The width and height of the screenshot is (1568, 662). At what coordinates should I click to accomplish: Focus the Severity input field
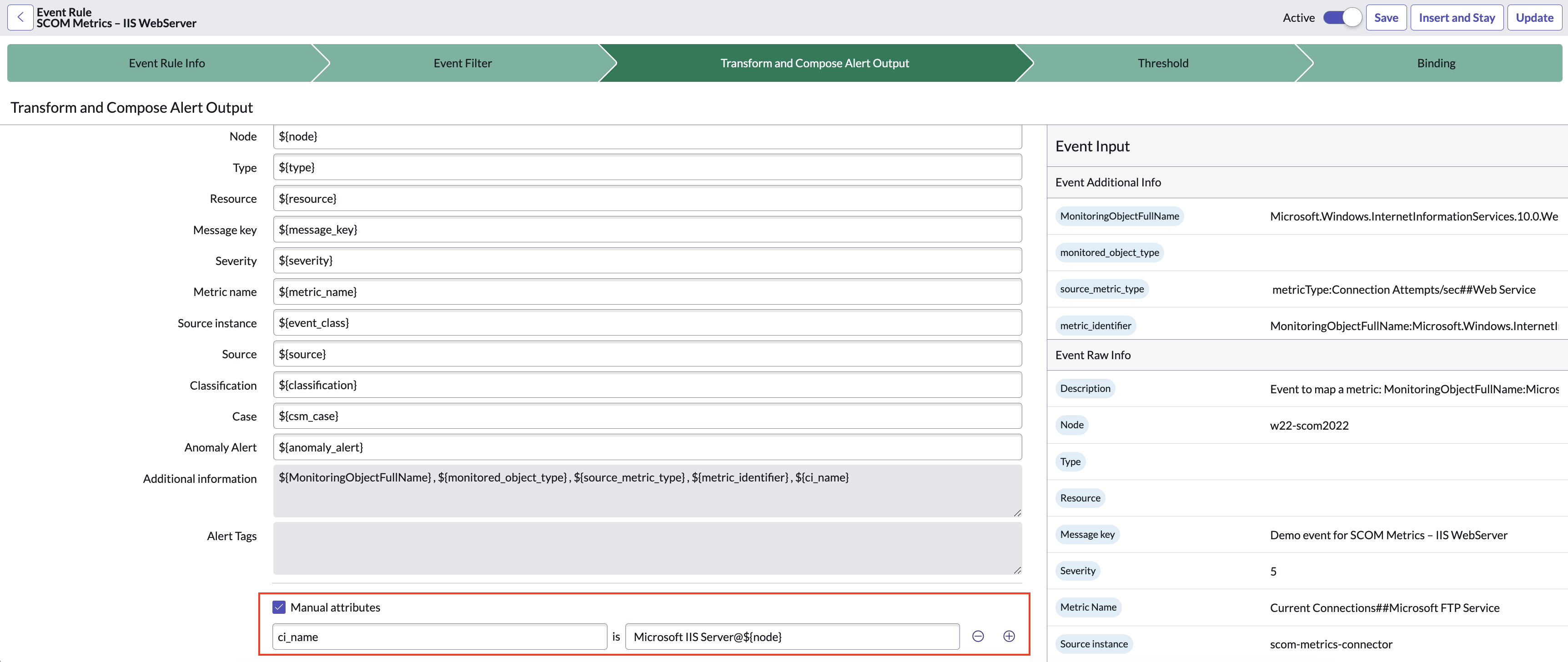(647, 261)
